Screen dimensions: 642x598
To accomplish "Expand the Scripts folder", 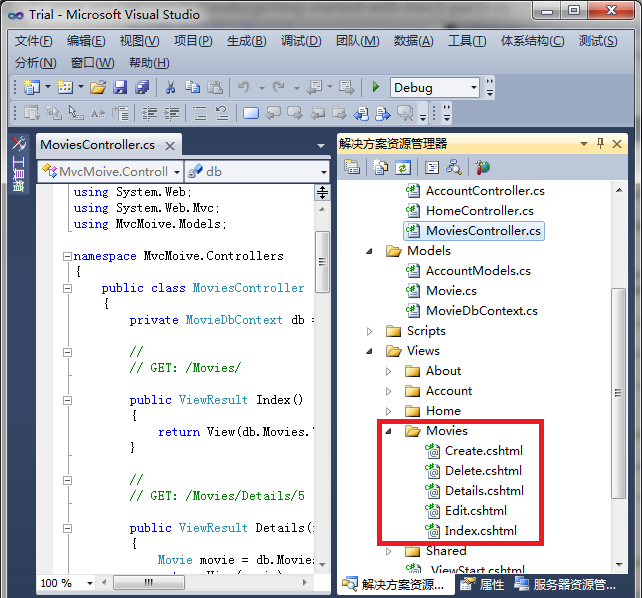I will tap(369, 331).
